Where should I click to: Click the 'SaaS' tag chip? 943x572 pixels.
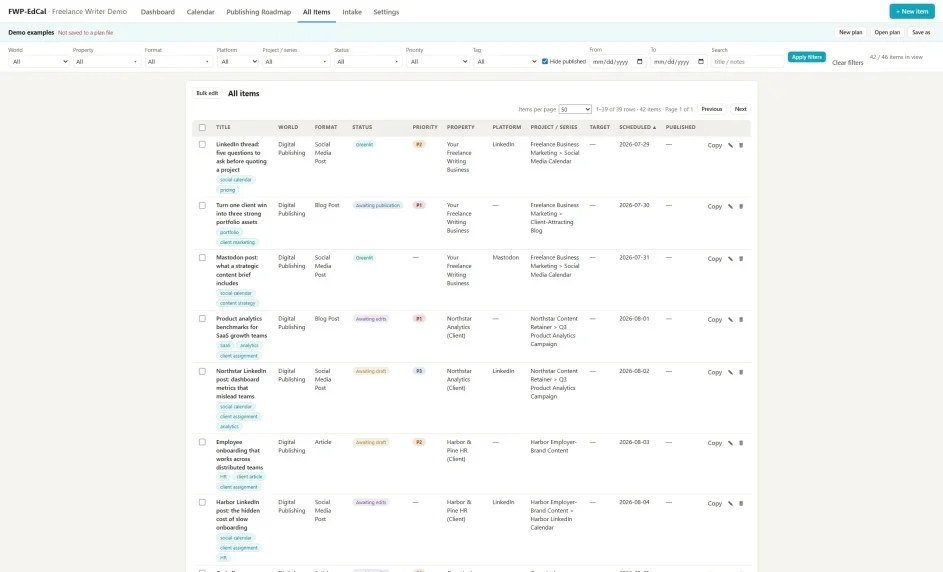click(225, 346)
